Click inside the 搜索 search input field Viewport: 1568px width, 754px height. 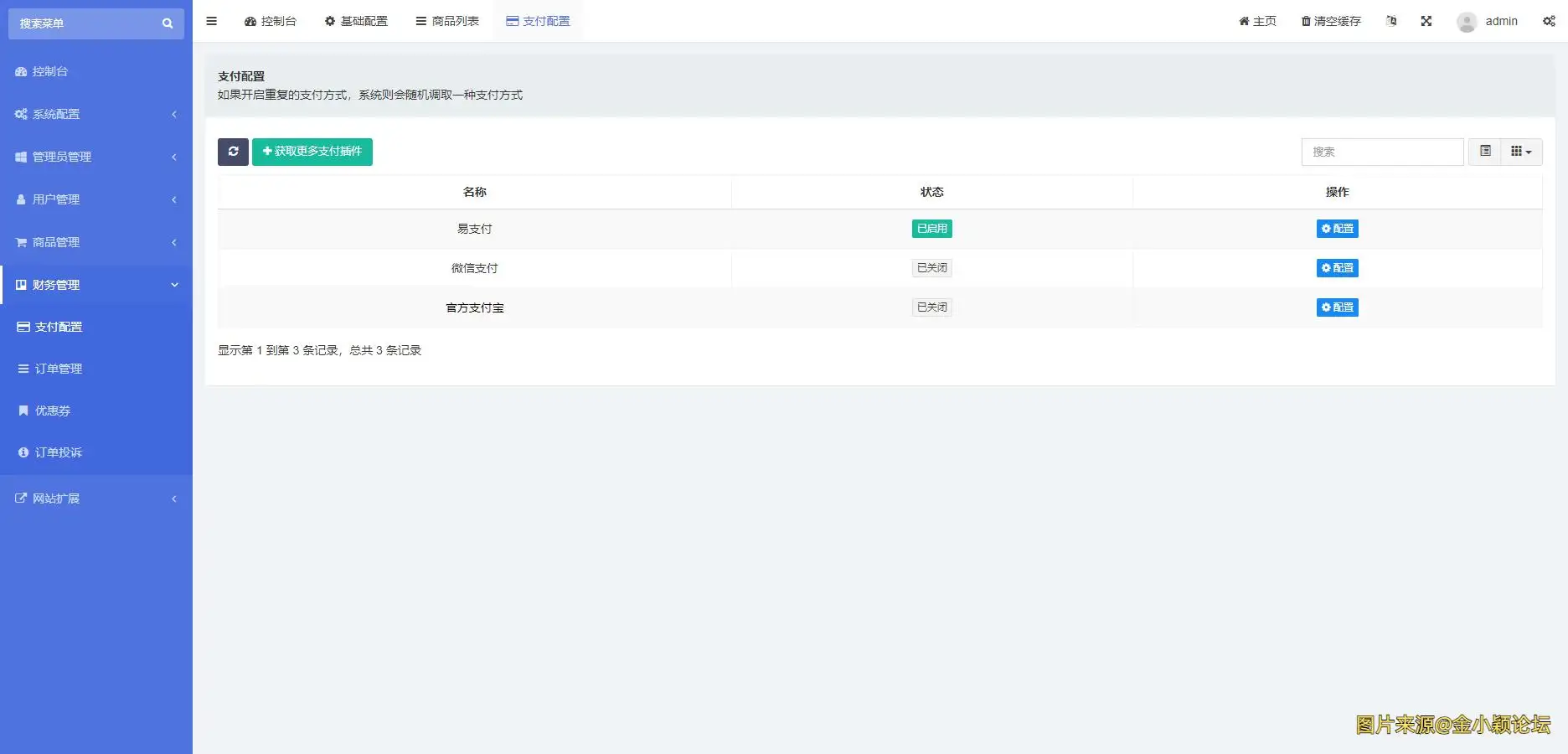click(1382, 152)
